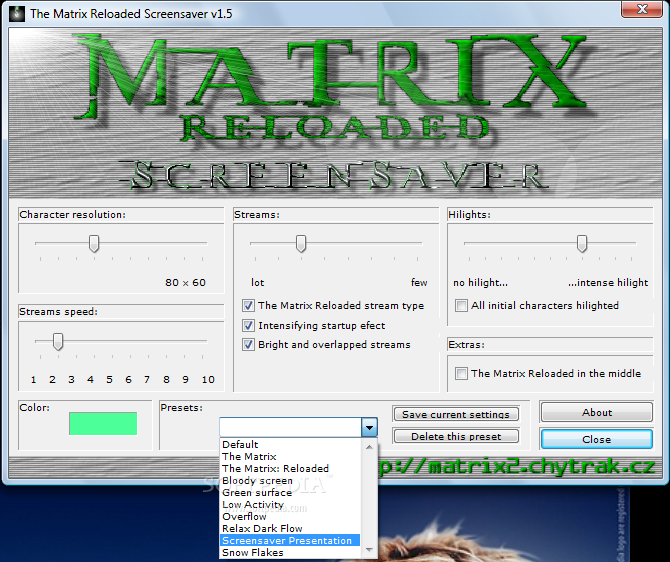Choose The Matrix preset entry
The width and height of the screenshot is (670, 562).
(x=290, y=456)
